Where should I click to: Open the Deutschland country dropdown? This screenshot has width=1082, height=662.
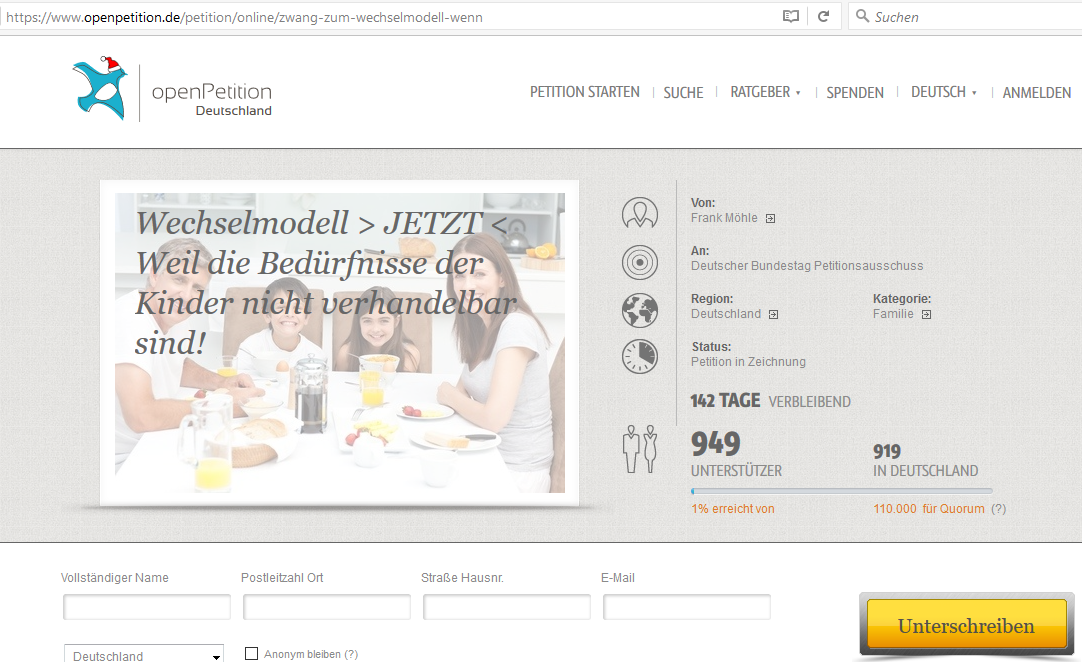tap(144, 655)
